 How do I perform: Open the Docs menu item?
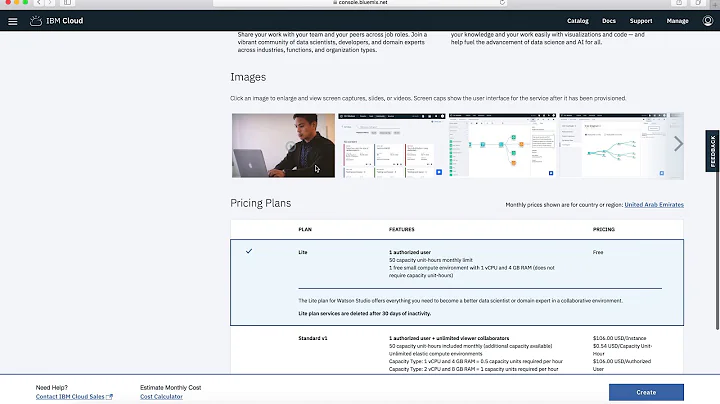pyautogui.click(x=609, y=21)
